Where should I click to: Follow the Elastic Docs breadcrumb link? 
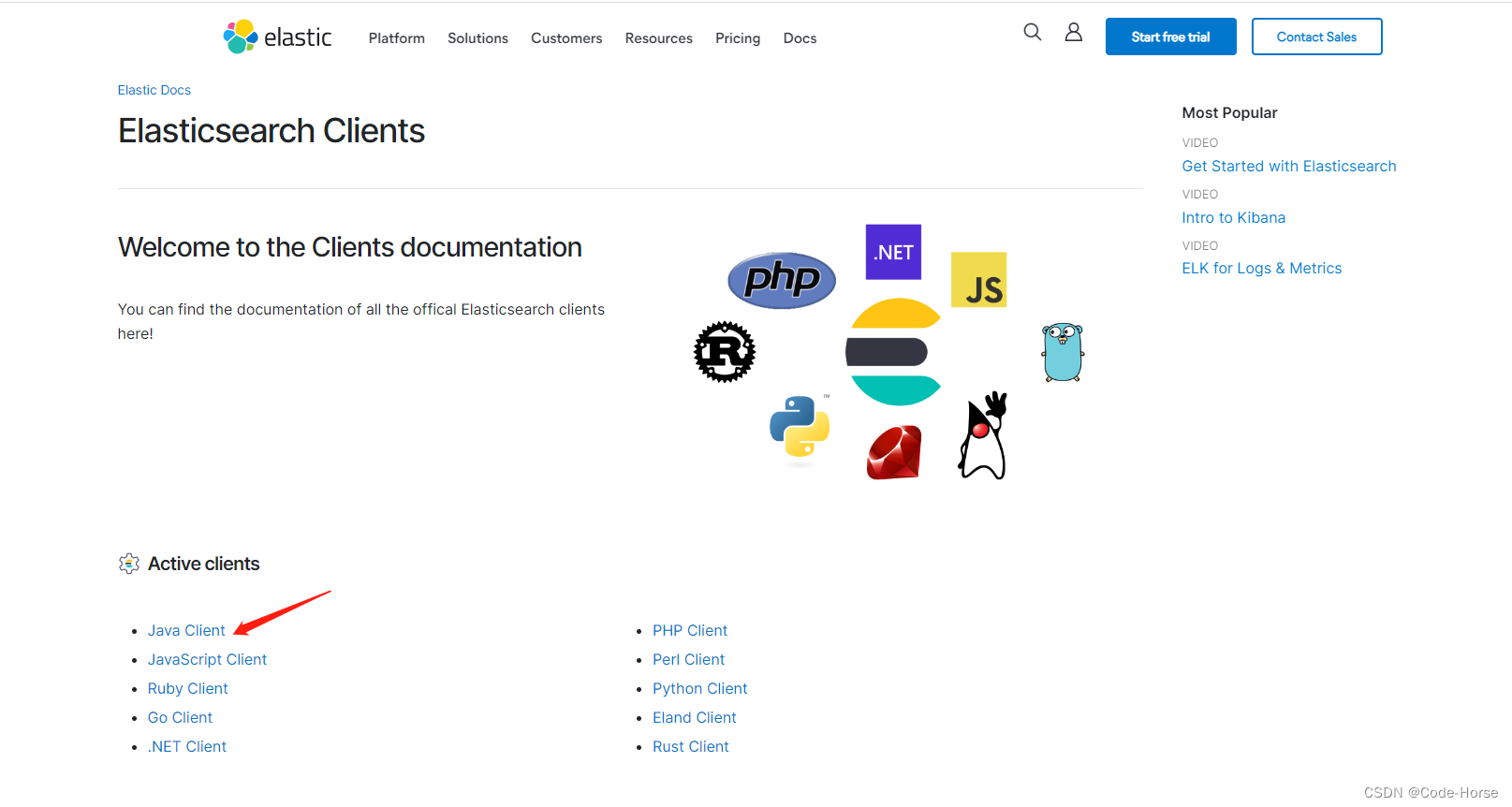click(x=154, y=90)
